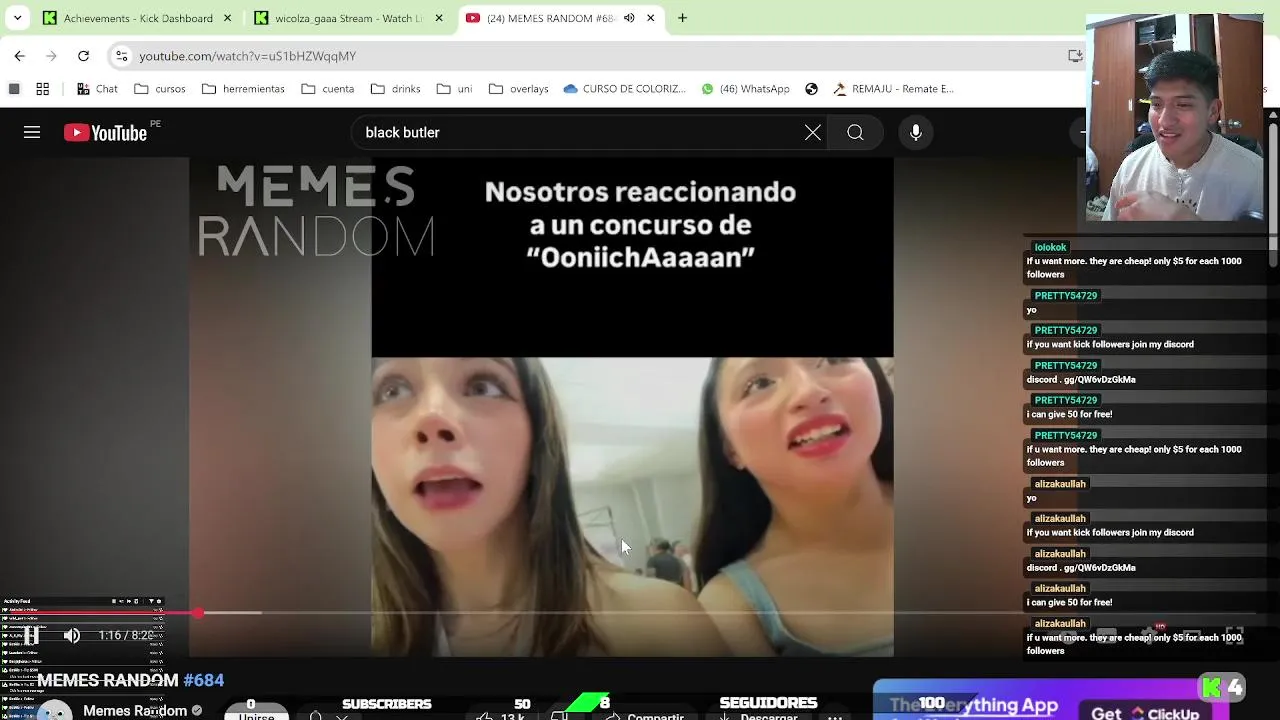The width and height of the screenshot is (1280, 720).
Task: Close the MEMES RANDOM YouTube tab
Action: 651,18
